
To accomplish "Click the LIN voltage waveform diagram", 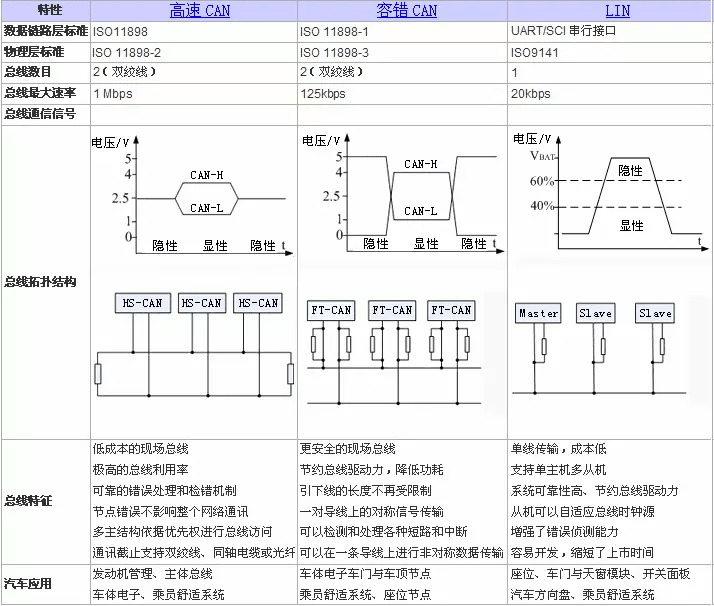I will point(611,192).
